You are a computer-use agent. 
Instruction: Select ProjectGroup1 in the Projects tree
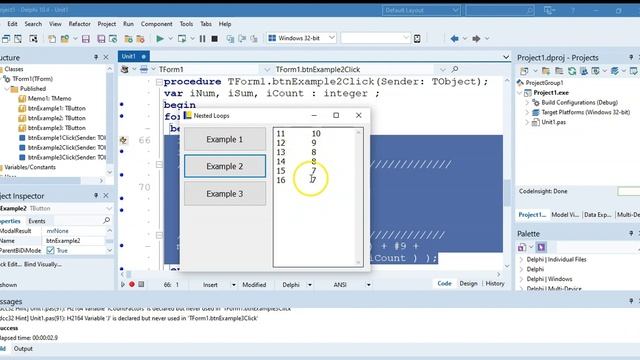[x=544, y=83]
